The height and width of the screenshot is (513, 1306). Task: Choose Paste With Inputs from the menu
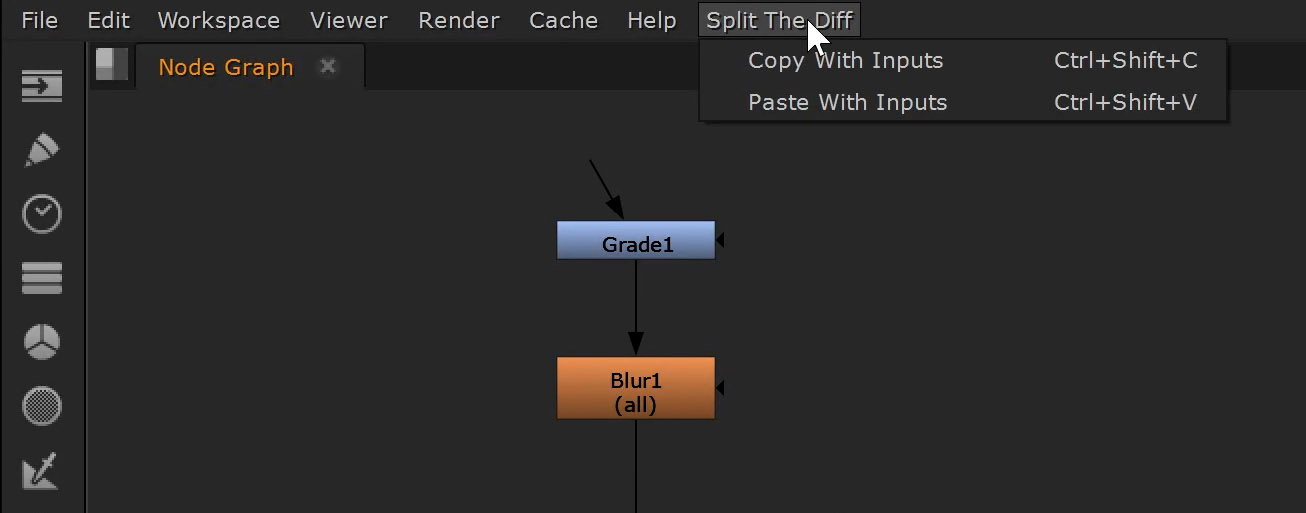(x=847, y=102)
